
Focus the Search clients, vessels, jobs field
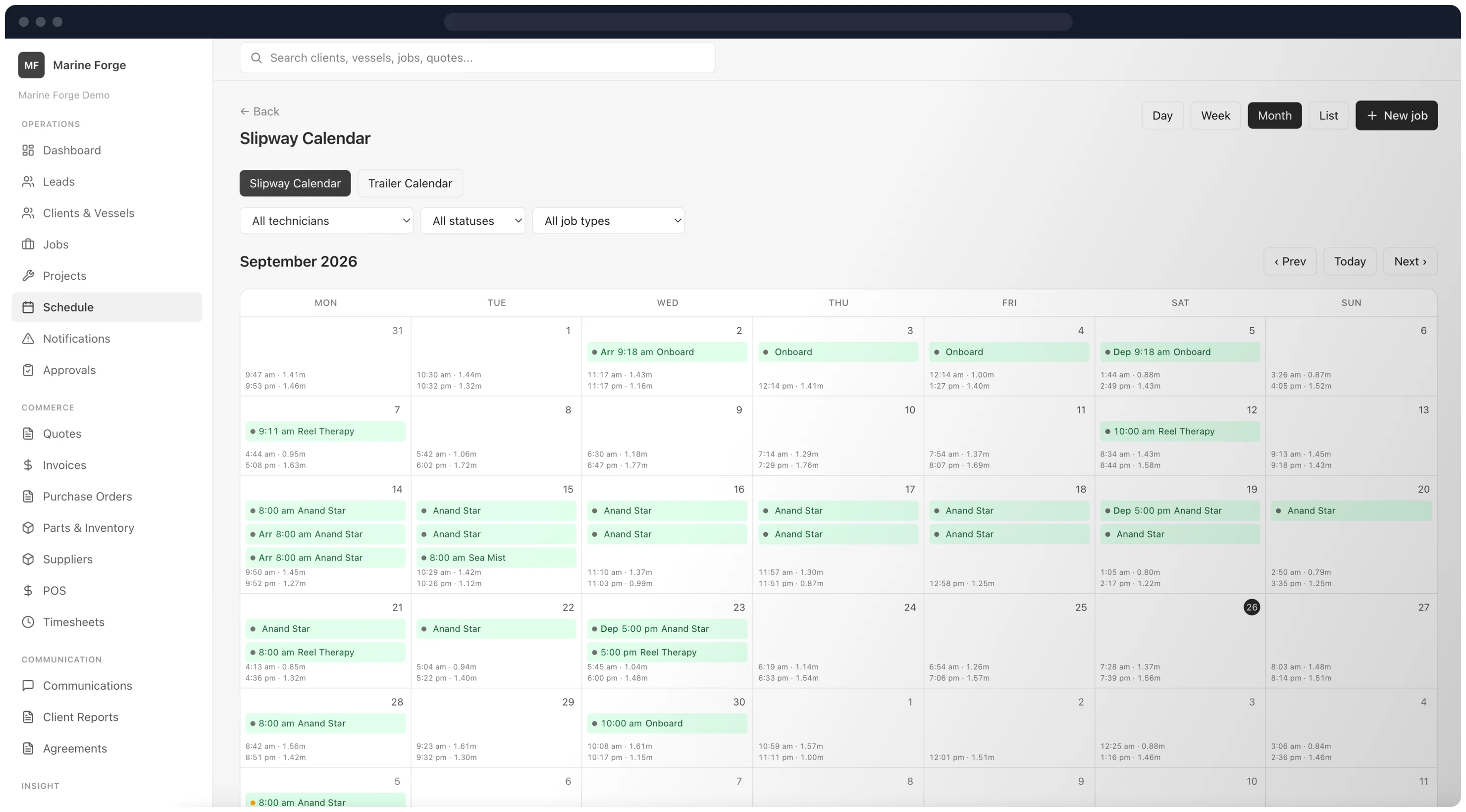tap(477, 58)
